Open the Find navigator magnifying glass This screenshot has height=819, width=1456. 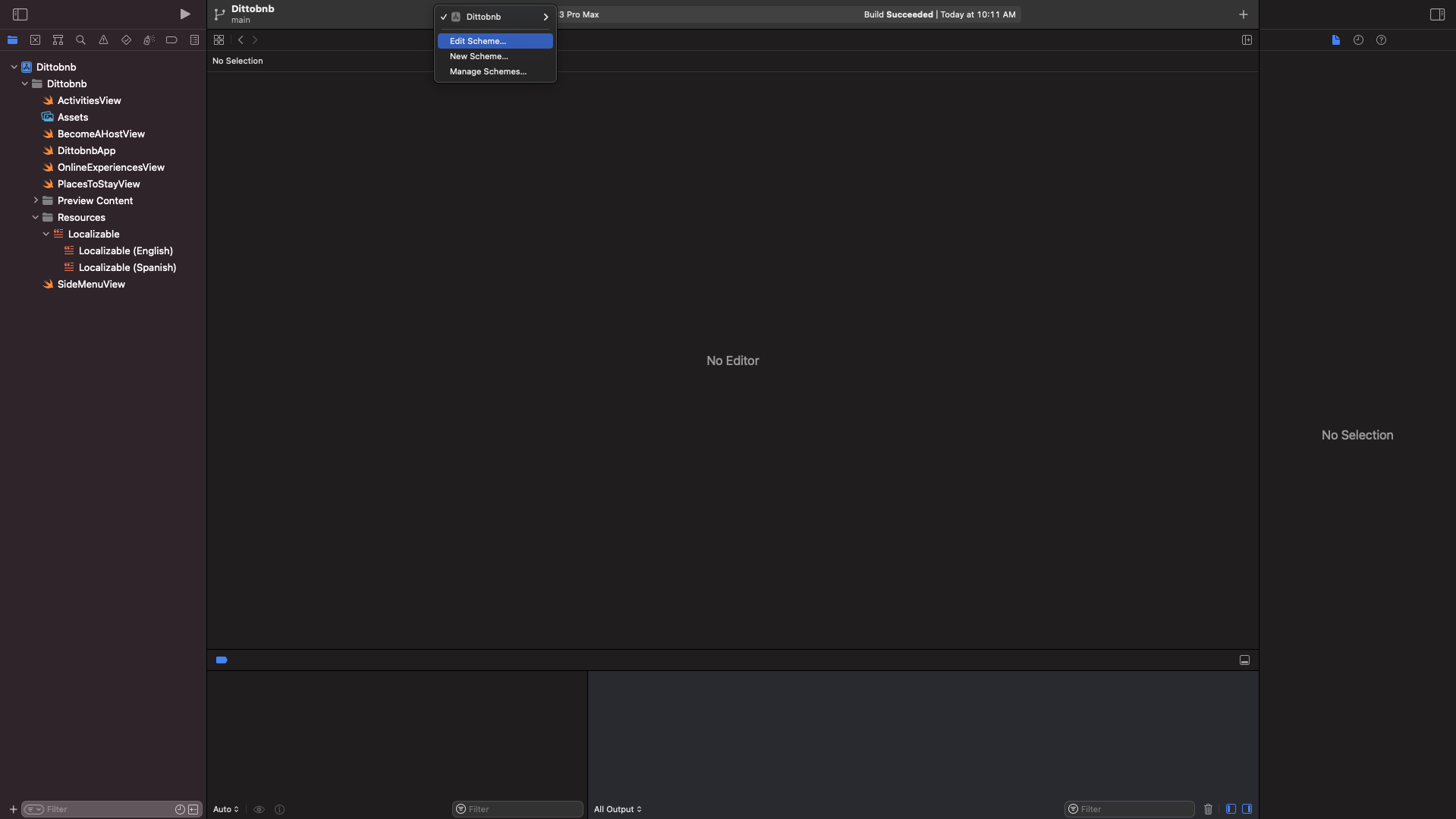click(80, 39)
